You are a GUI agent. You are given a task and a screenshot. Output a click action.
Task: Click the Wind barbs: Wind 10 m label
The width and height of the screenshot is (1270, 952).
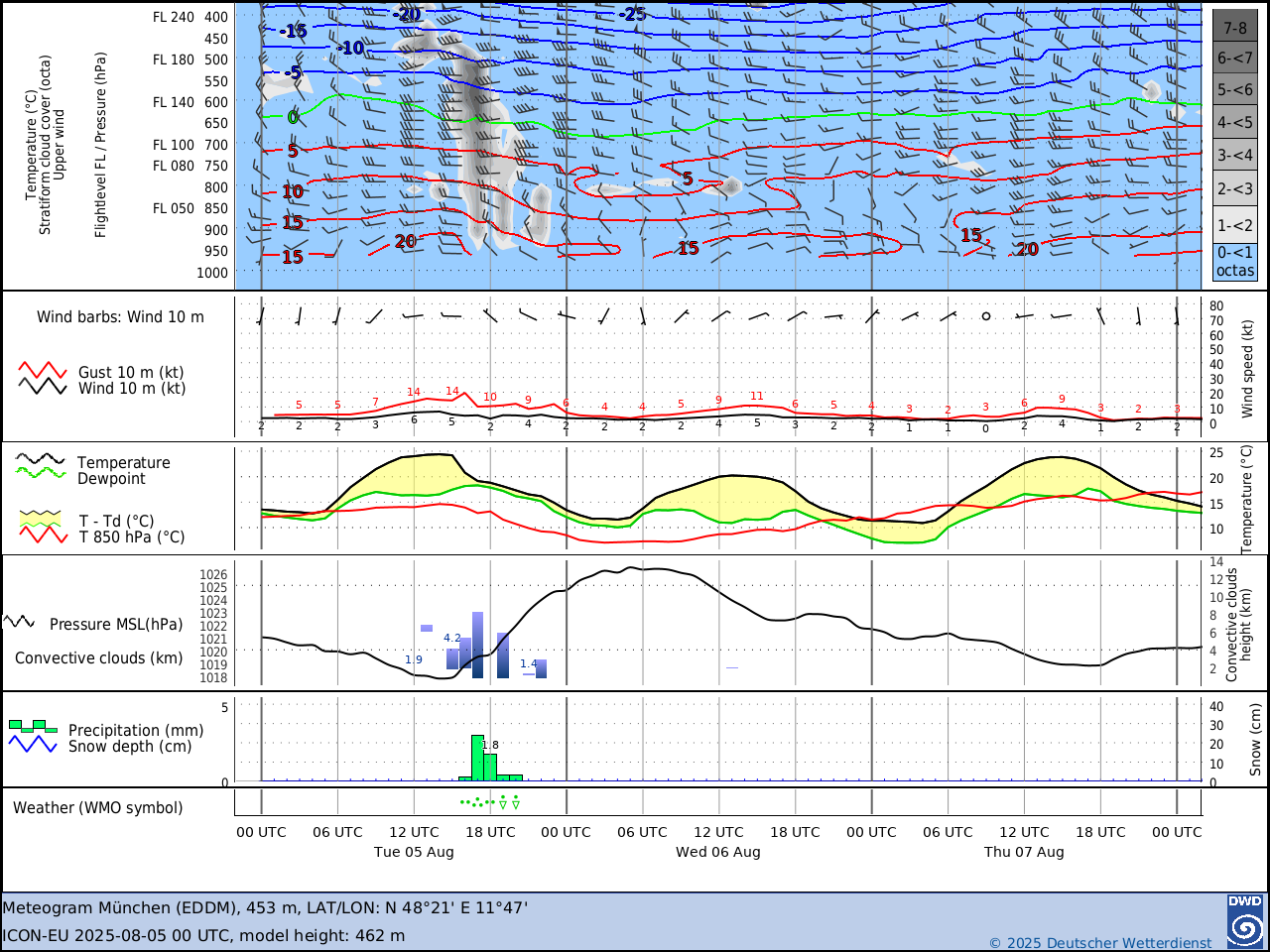pos(120,317)
